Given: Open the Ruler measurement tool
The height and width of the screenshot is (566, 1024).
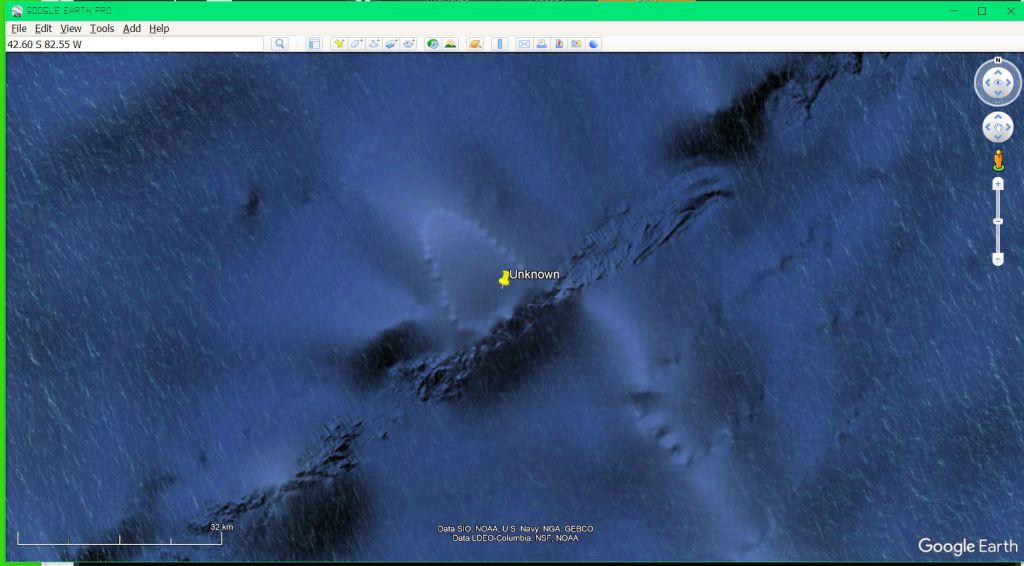Looking at the screenshot, I should pyautogui.click(x=499, y=44).
